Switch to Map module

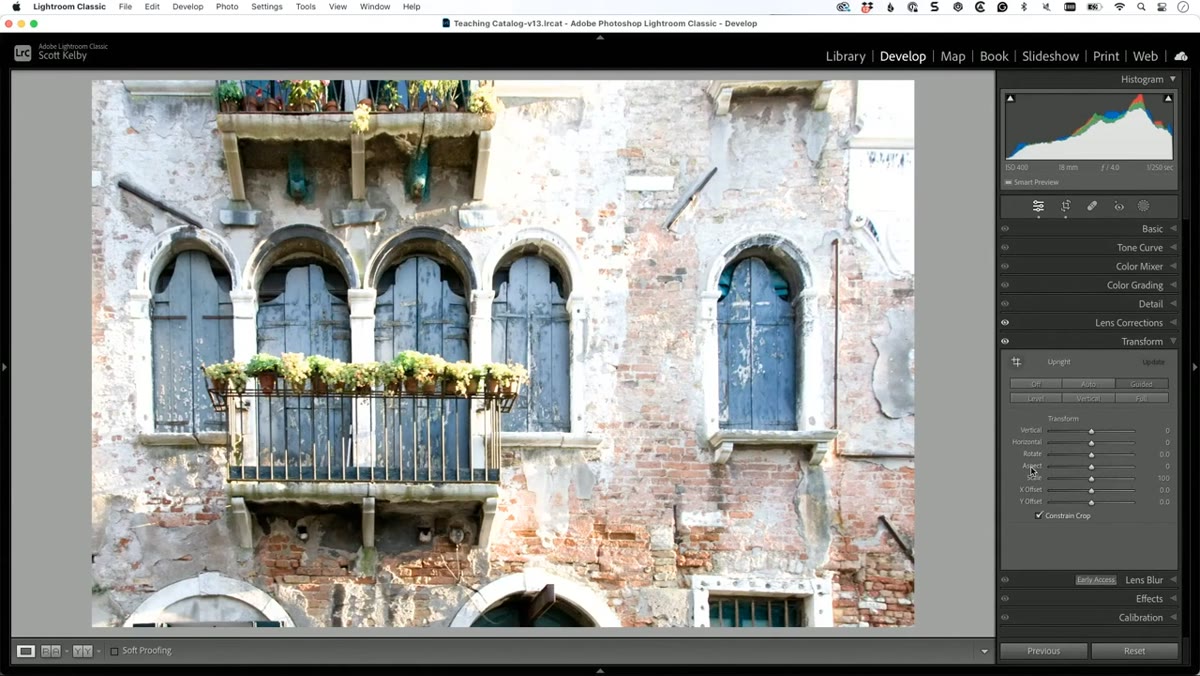953,56
